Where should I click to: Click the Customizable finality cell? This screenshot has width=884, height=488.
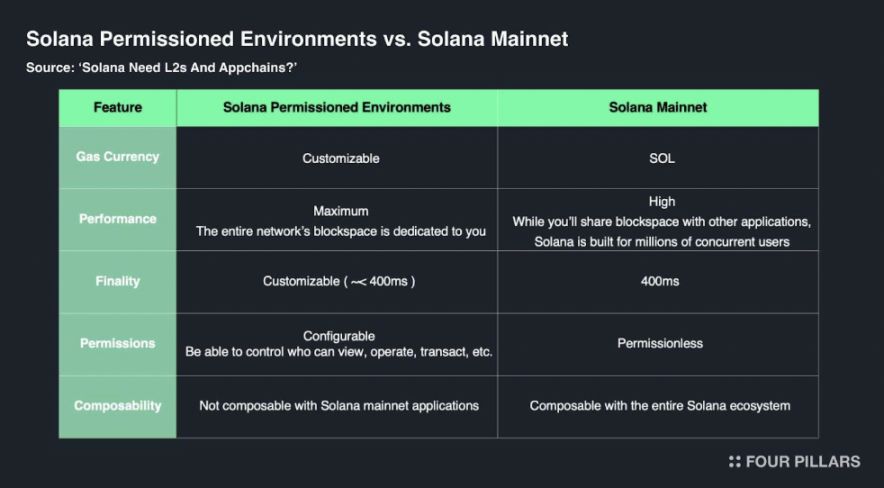click(337, 282)
